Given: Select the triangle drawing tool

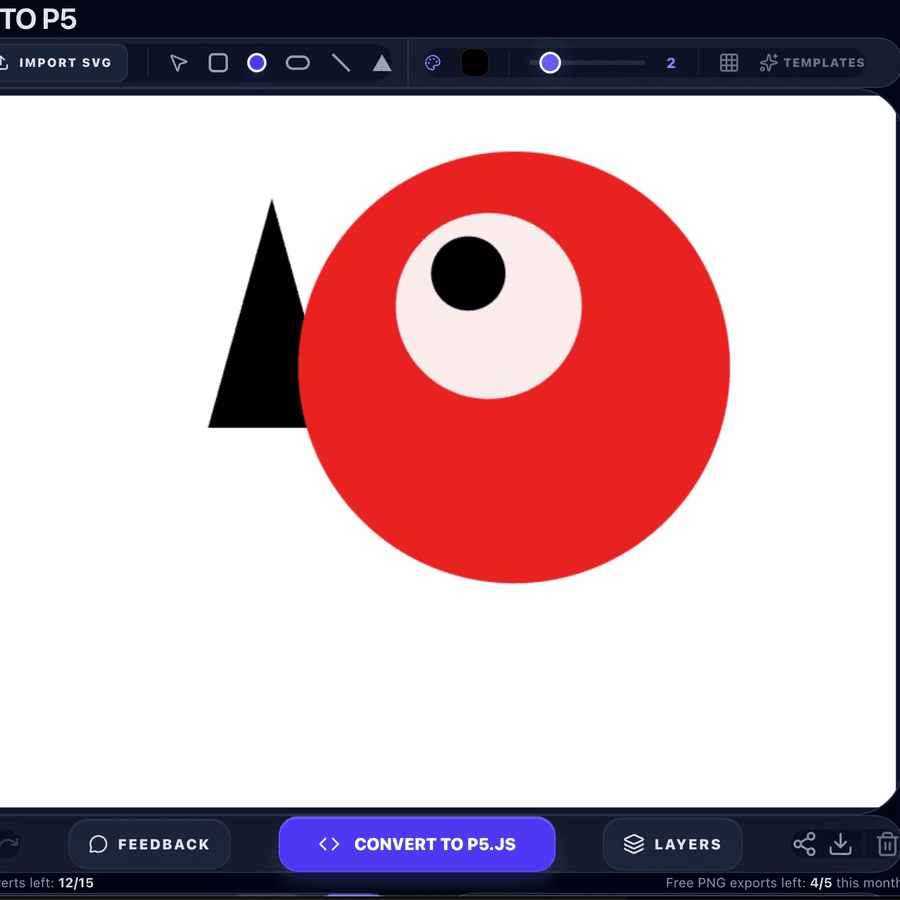Looking at the screenshot, I should coord(381,62).
